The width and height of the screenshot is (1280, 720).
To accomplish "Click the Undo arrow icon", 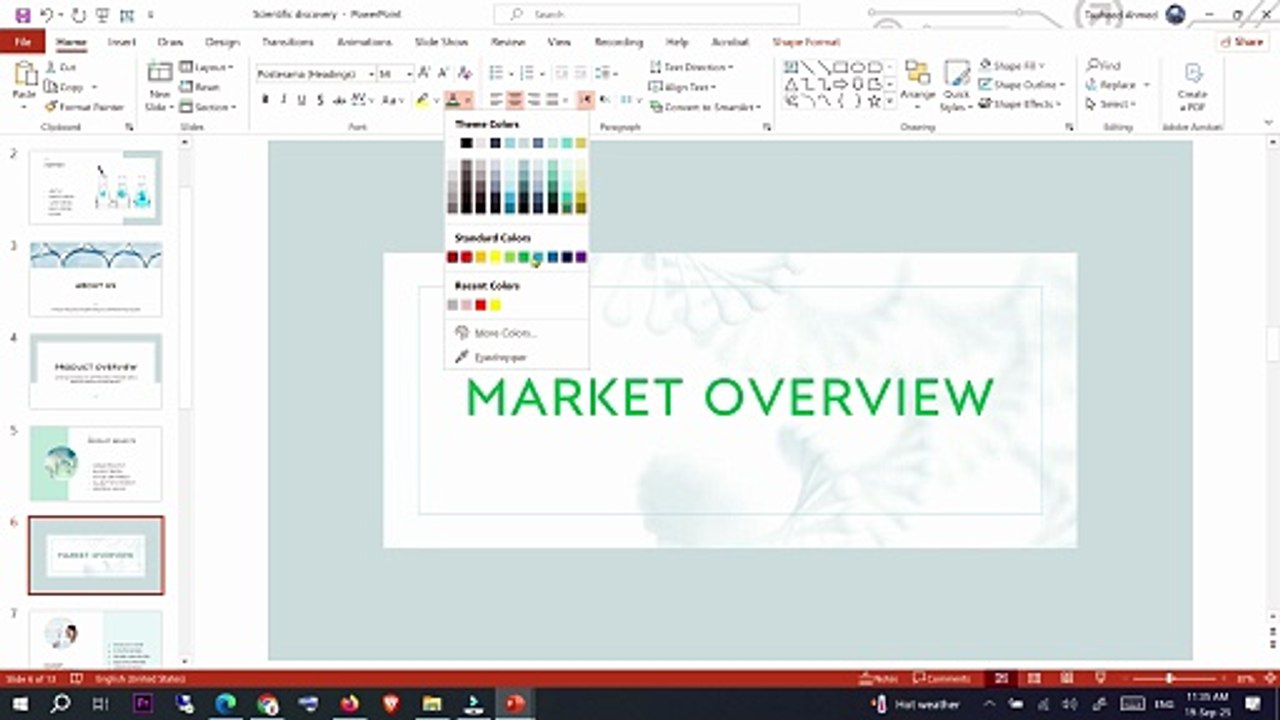I will [46, 15].
